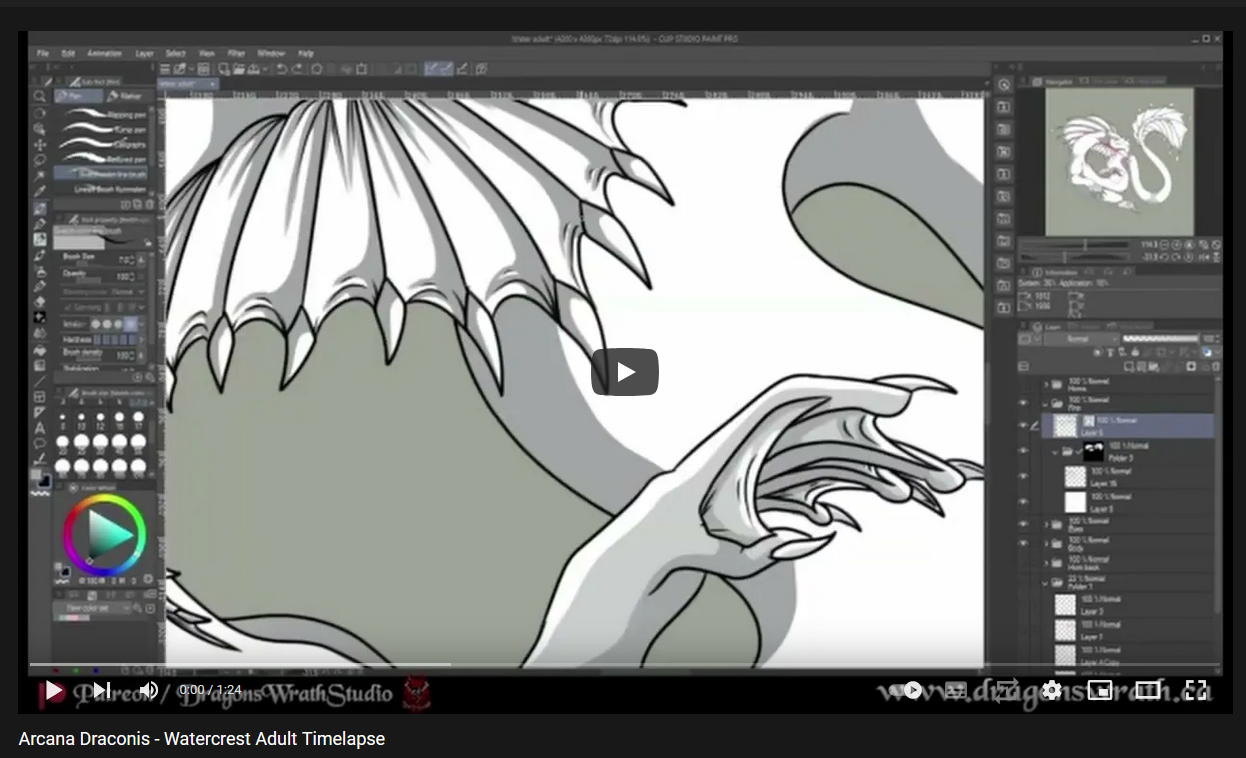Switch to theater mode
The height and width of the screenshot is (758, 1246).
[1147, 690]
